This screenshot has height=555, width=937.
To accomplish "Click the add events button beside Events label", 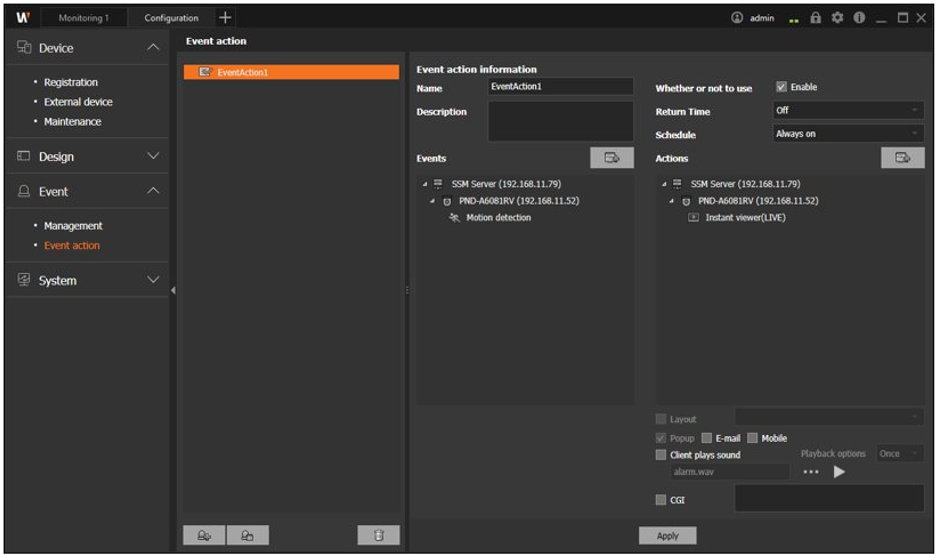I will [x=611, y=158].
